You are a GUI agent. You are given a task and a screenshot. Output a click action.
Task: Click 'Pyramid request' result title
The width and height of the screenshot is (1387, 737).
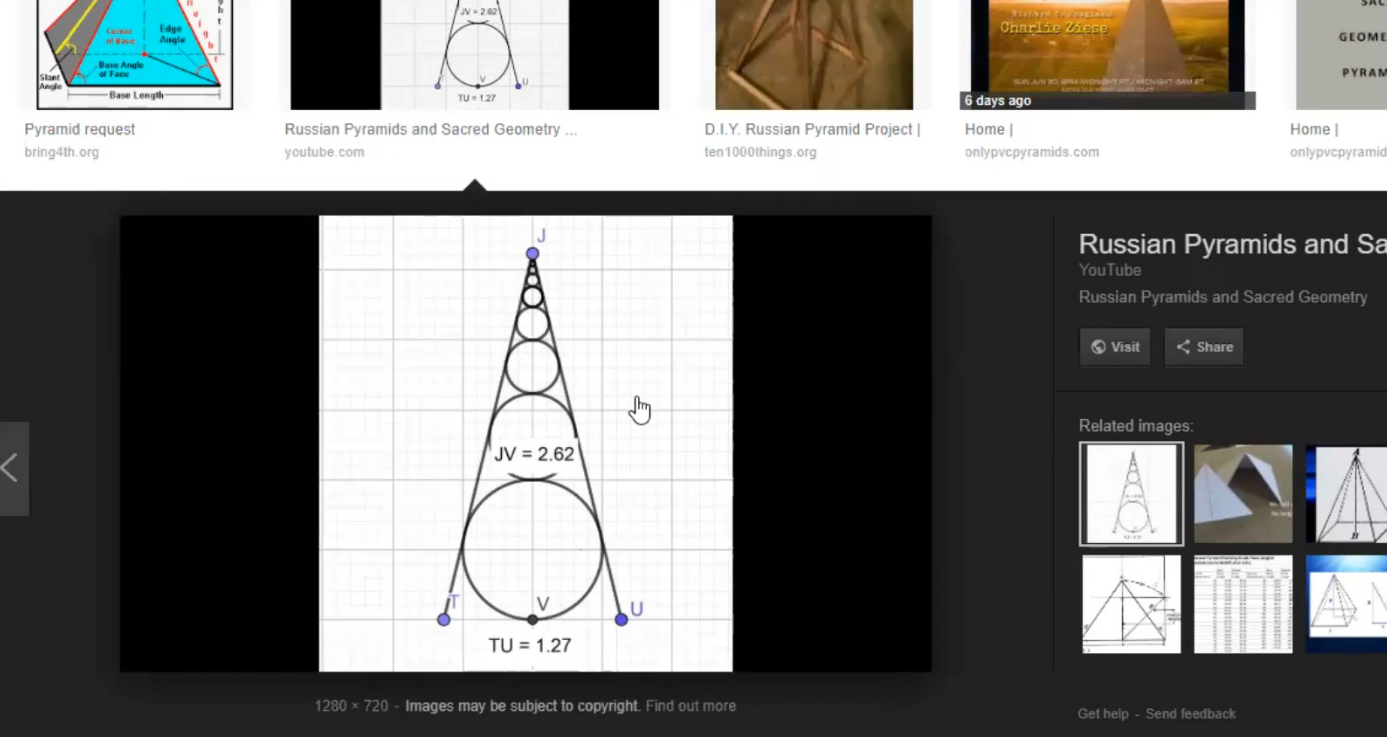80,129
